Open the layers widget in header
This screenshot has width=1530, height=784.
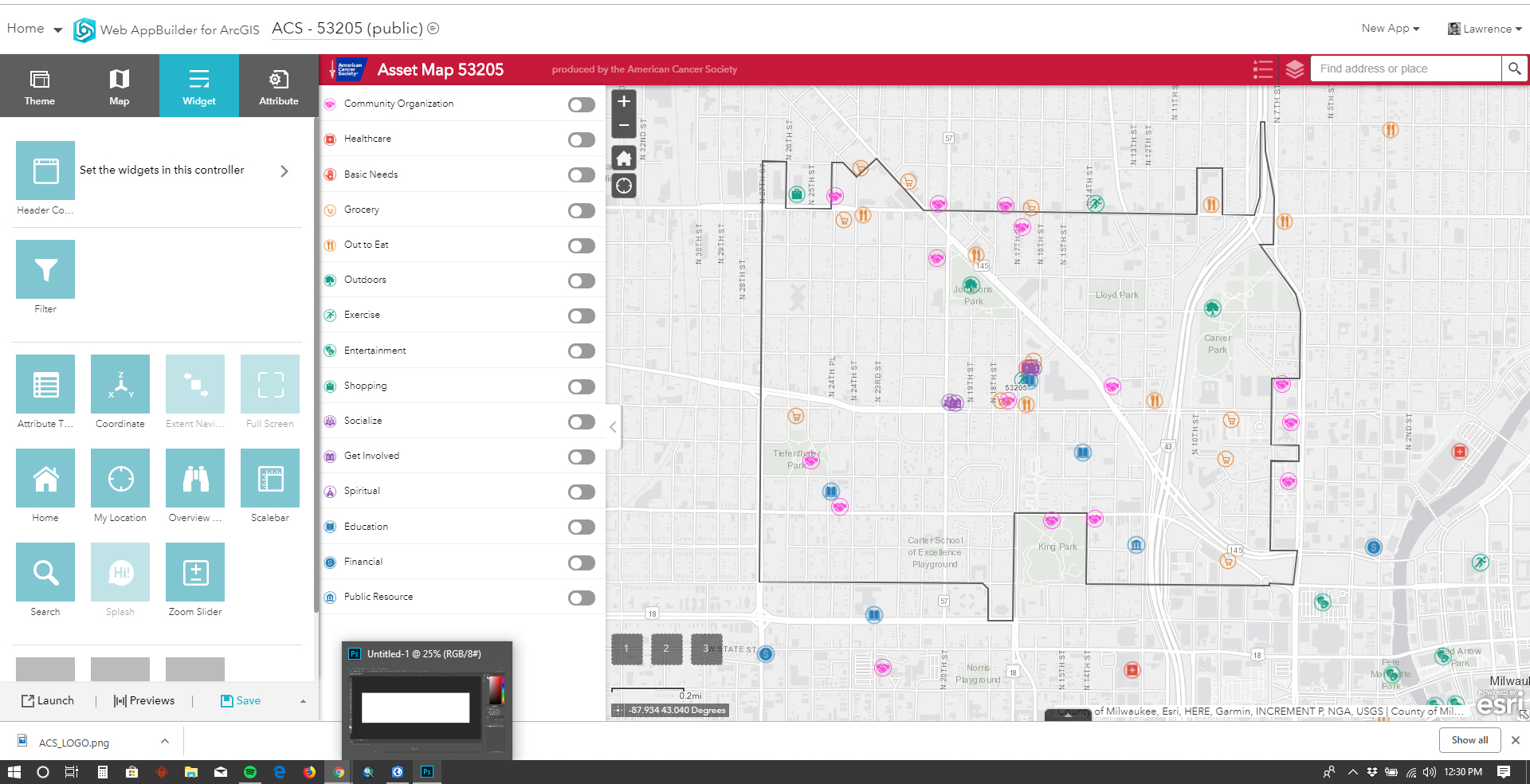click(1295, 69)
